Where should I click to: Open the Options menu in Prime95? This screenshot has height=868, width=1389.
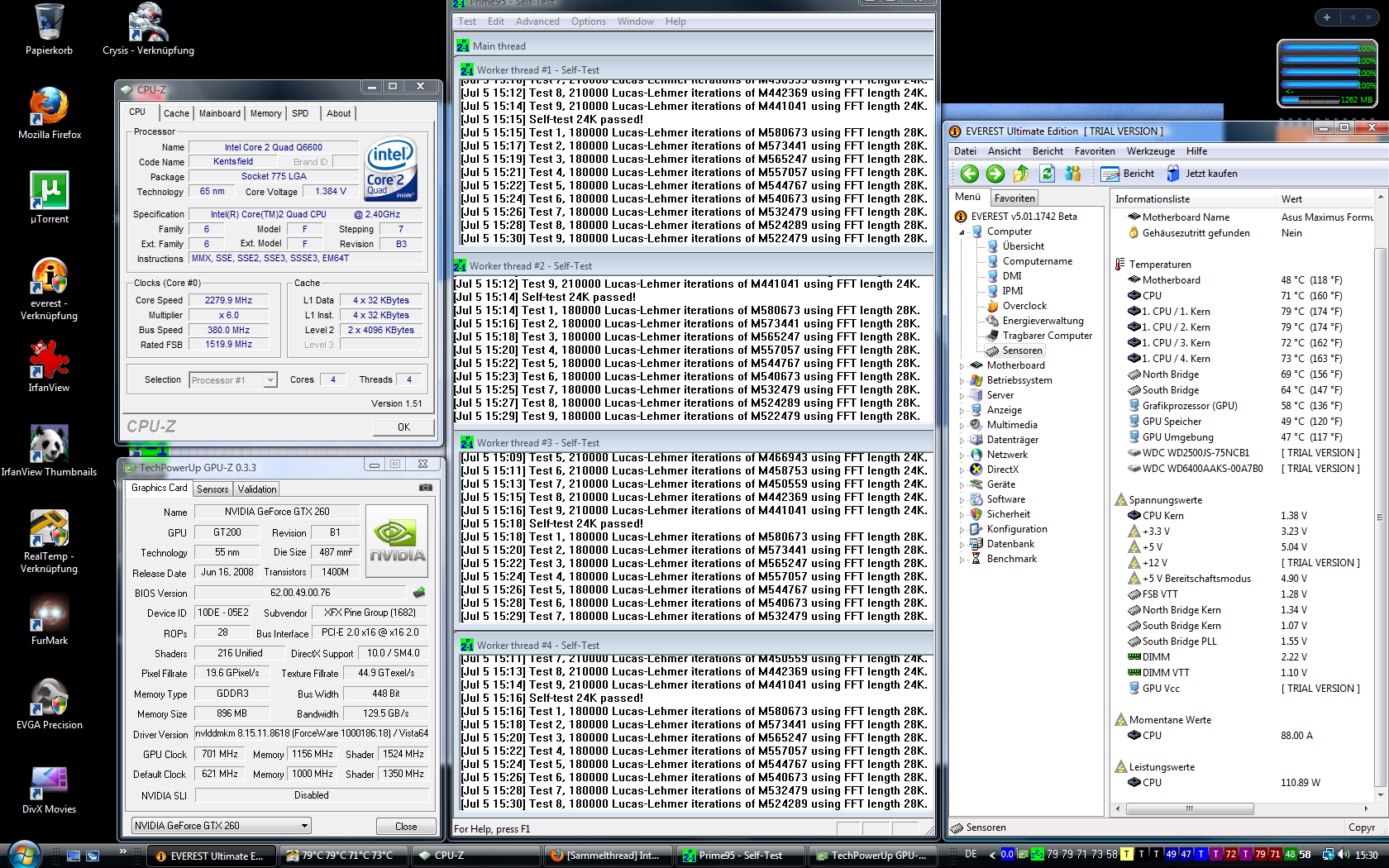point(588,21)
